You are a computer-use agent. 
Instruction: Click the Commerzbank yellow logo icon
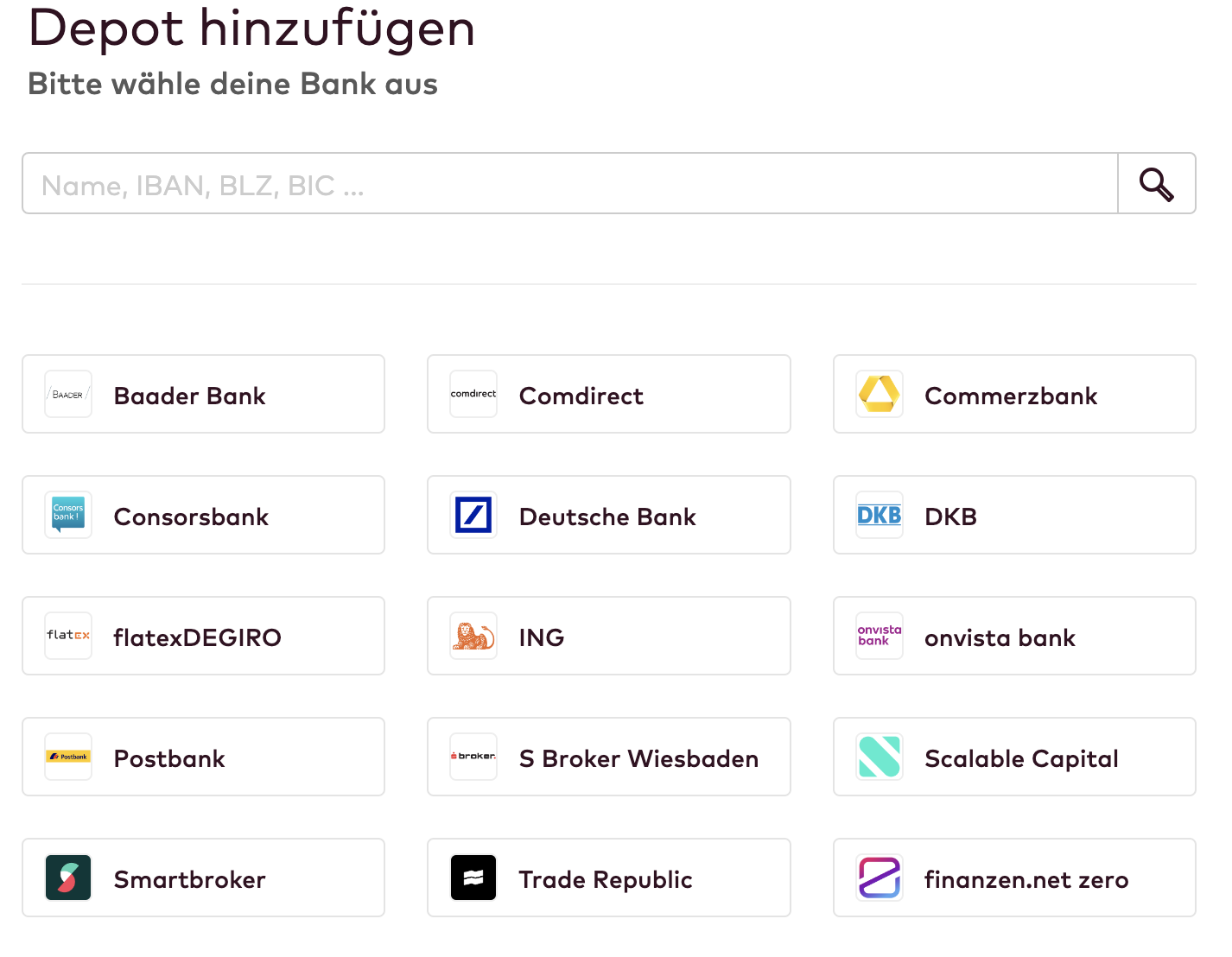[x=880, y=394]
